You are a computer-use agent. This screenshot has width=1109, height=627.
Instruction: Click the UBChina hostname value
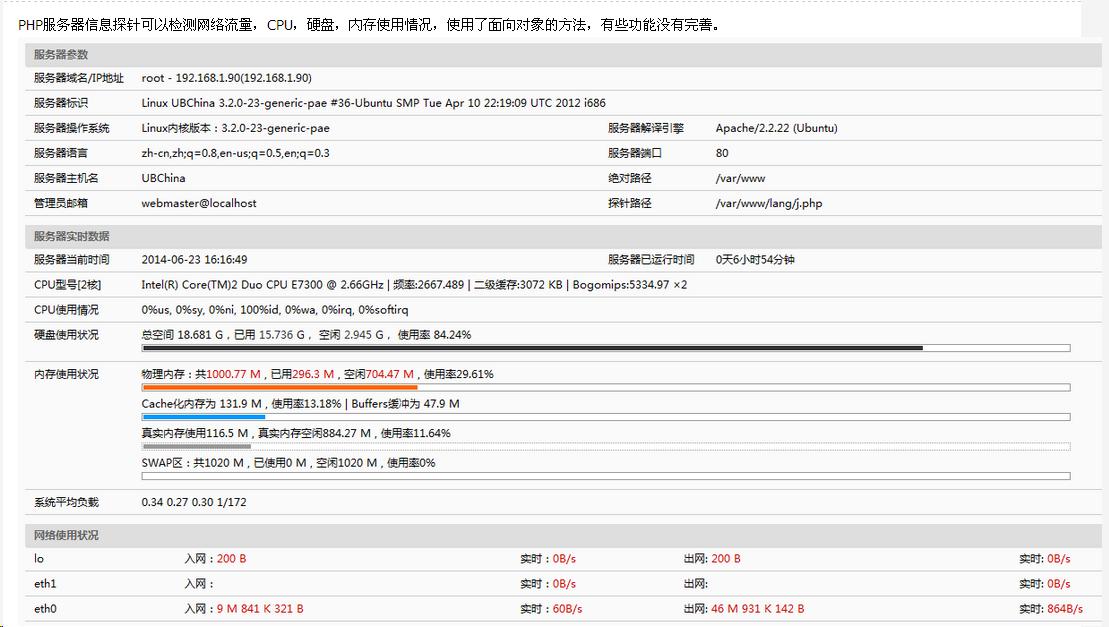pyautogui.click(x=163, y=178)
